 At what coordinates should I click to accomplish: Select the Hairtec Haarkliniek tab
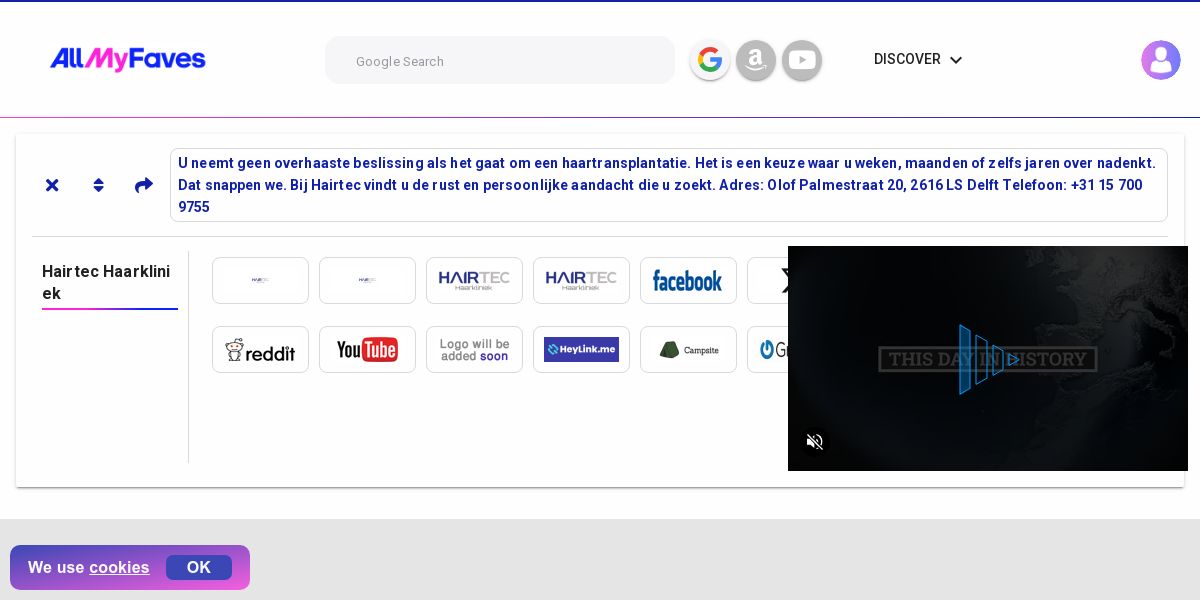110,283
